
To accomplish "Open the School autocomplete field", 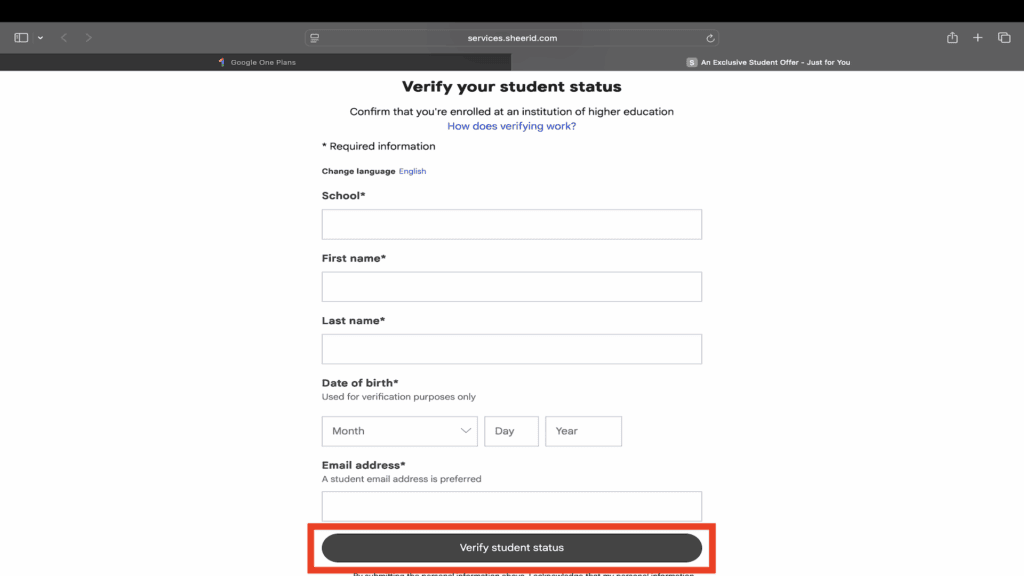I will (511, 224).
